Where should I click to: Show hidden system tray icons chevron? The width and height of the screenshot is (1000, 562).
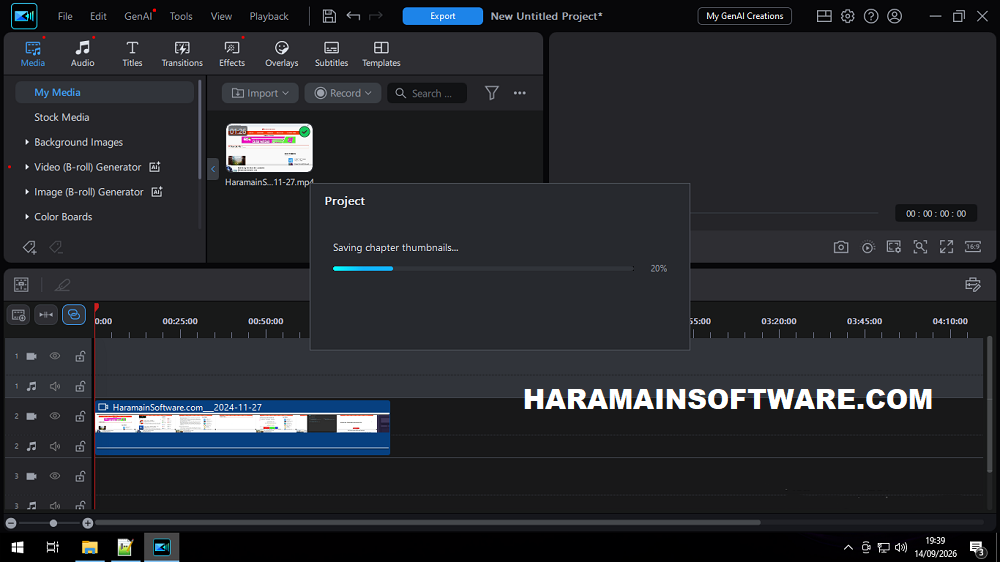(x=848, y=547)
